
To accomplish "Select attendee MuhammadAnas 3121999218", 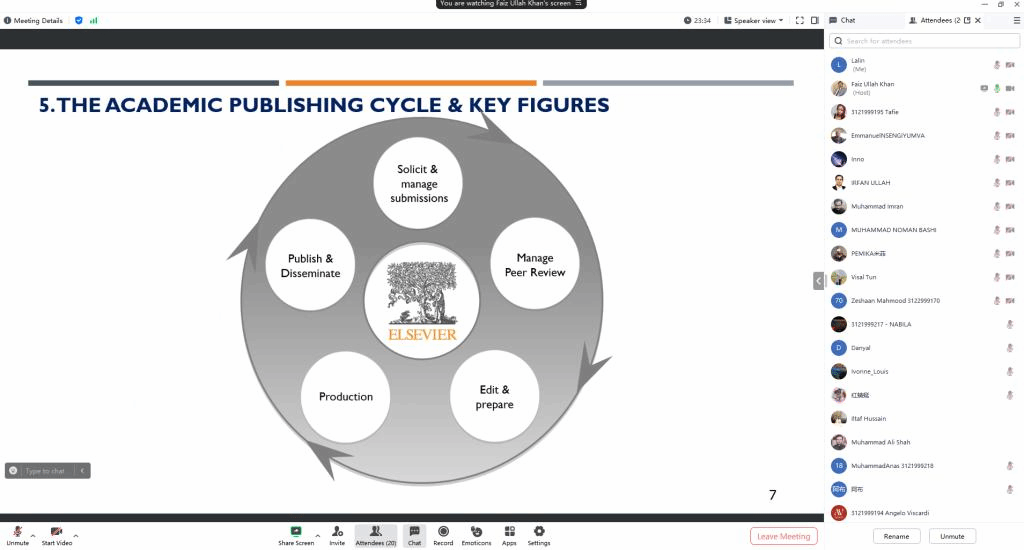I will pyautogui.click(x=923, y=466).
